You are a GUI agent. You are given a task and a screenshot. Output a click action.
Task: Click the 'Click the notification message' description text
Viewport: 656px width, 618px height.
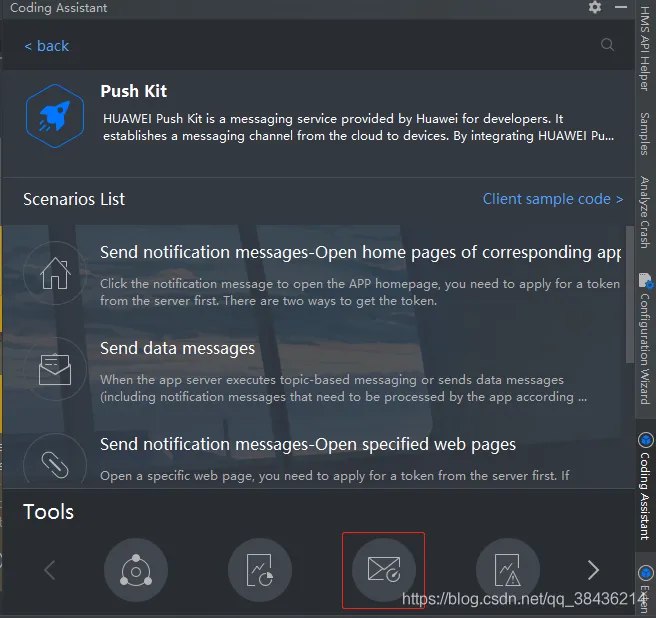point(360,292)
